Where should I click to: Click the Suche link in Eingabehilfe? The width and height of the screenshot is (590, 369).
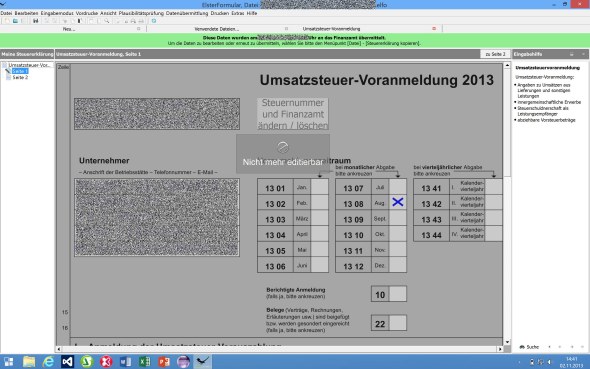(532, 347)
